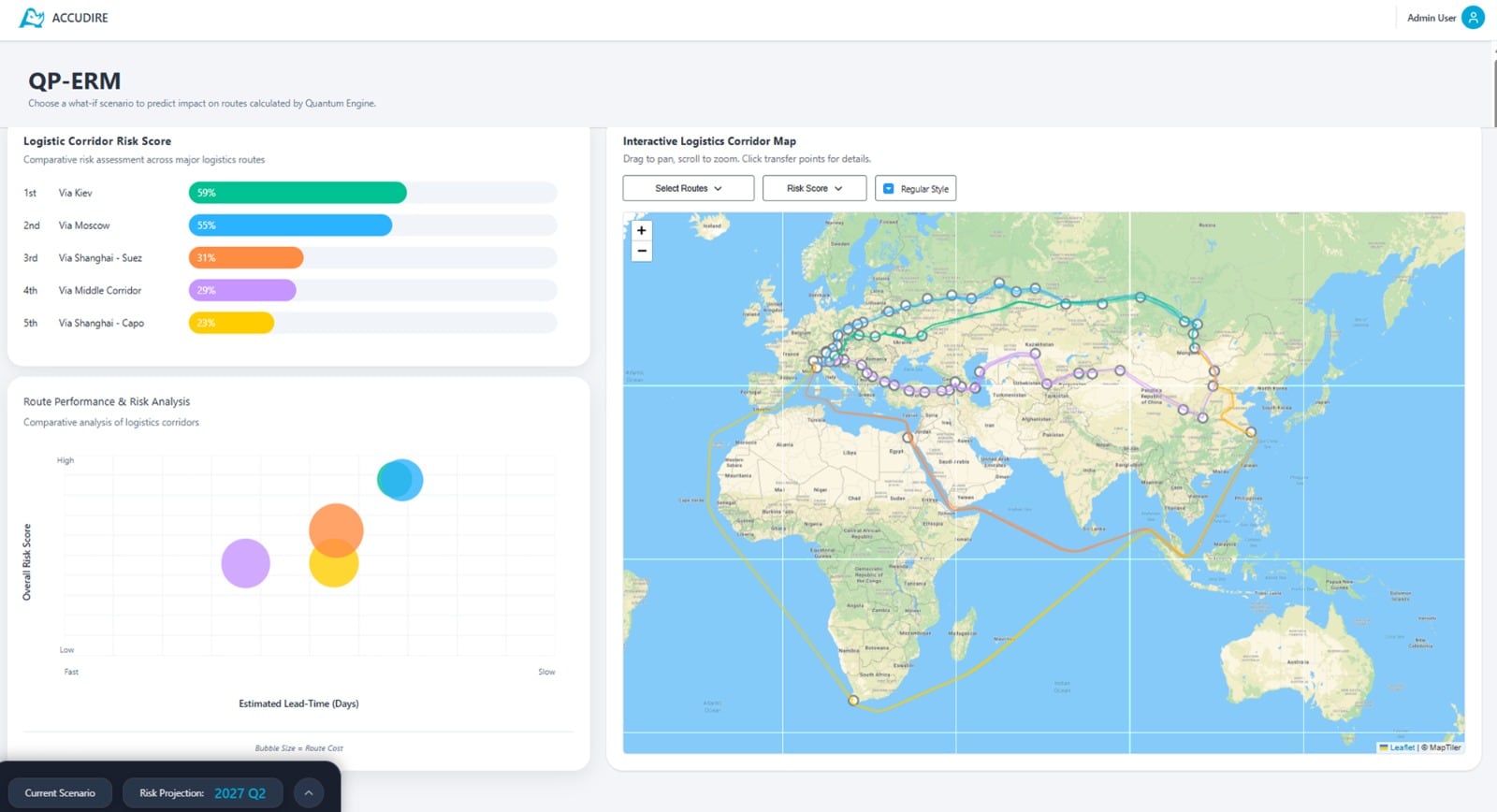
Task: Click Risk Projection 2027 Q2
Action: [203, 793]
